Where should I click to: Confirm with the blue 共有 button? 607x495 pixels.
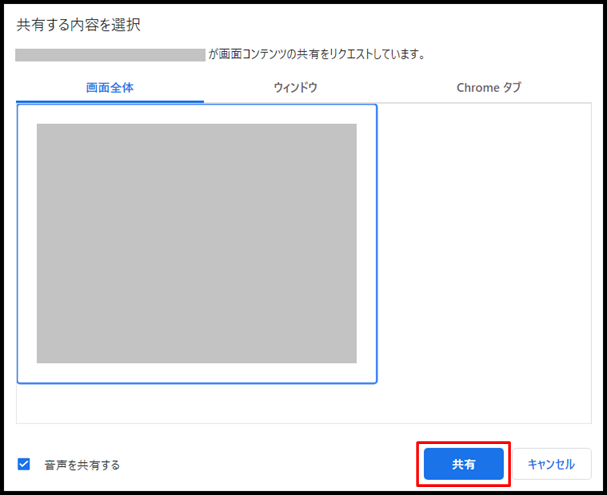coord(464,464)
